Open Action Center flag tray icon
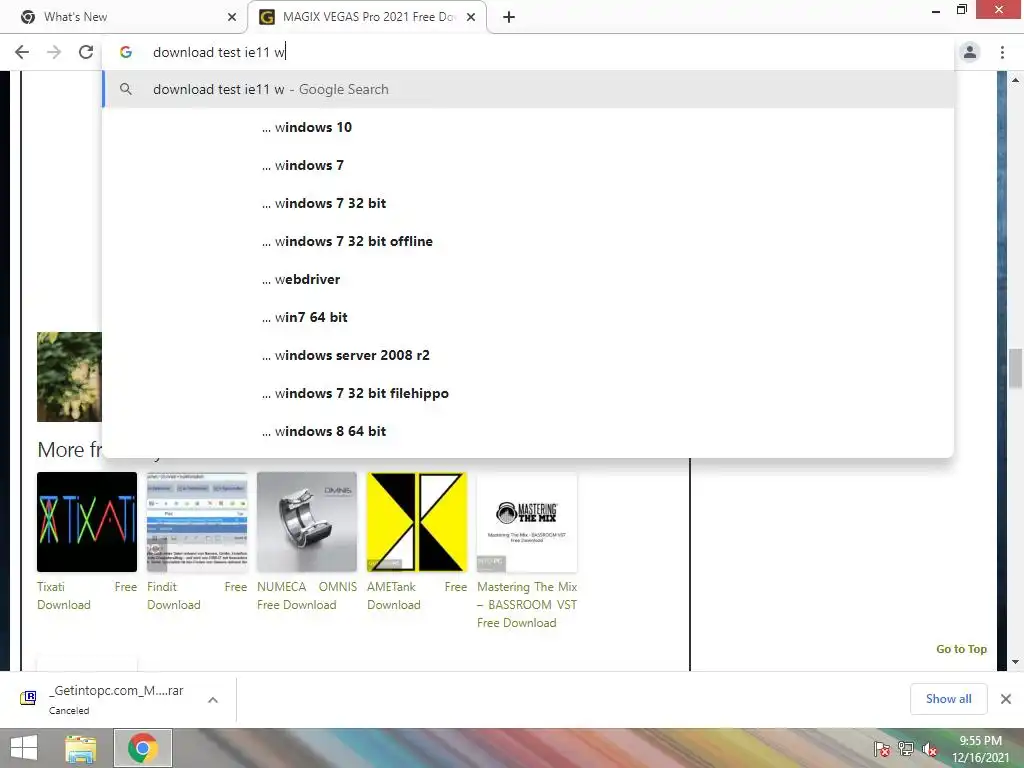The image size is (1024, 768). coord(882,749)
